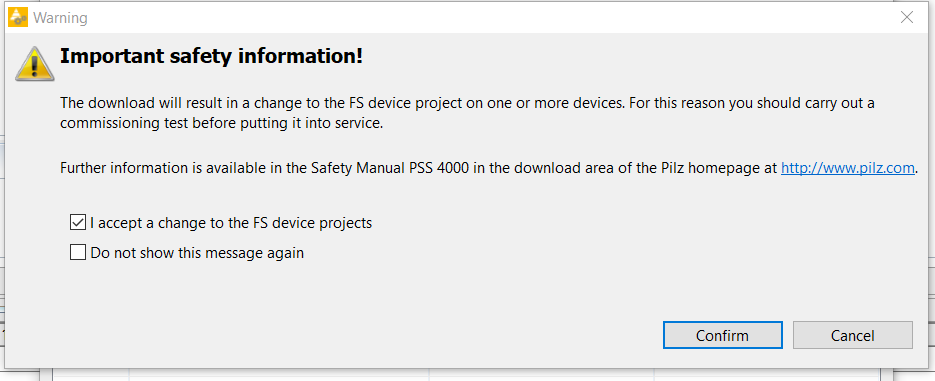
Task: Confirm the download warning
Action: [x=722, y=335]
